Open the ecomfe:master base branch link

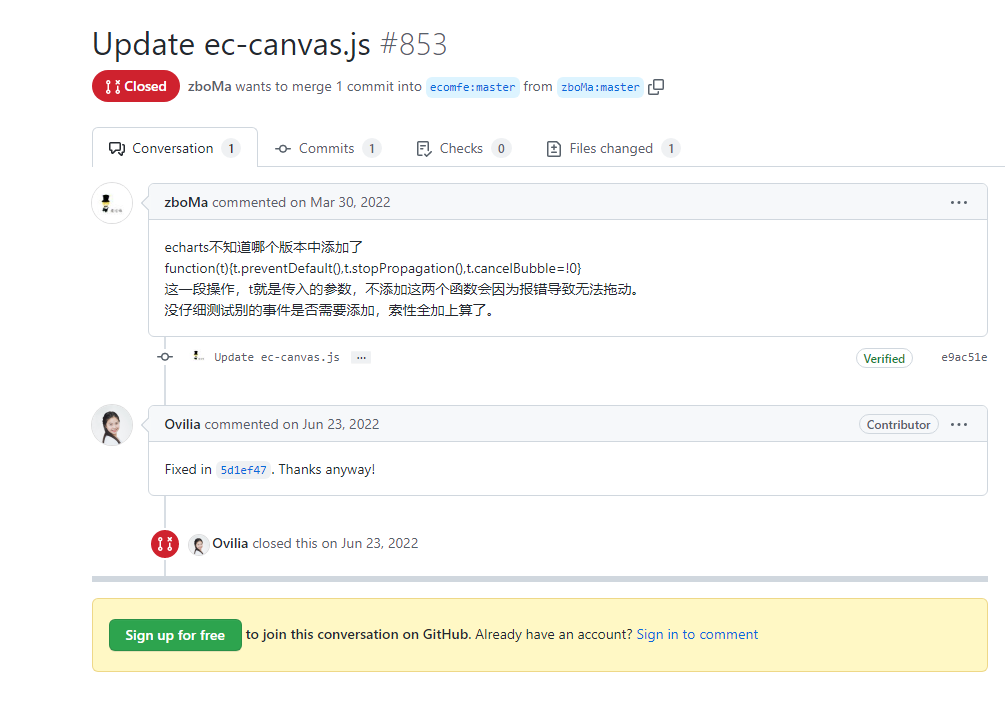click(x=472, y=87)
